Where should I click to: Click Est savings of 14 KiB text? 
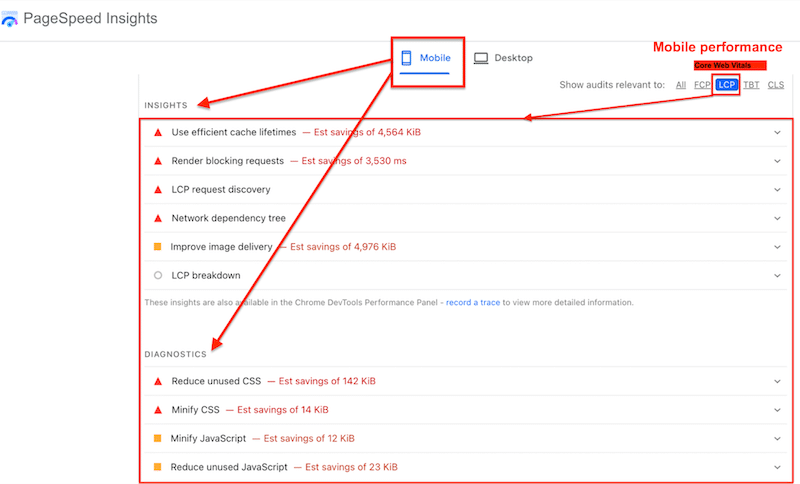283,410
